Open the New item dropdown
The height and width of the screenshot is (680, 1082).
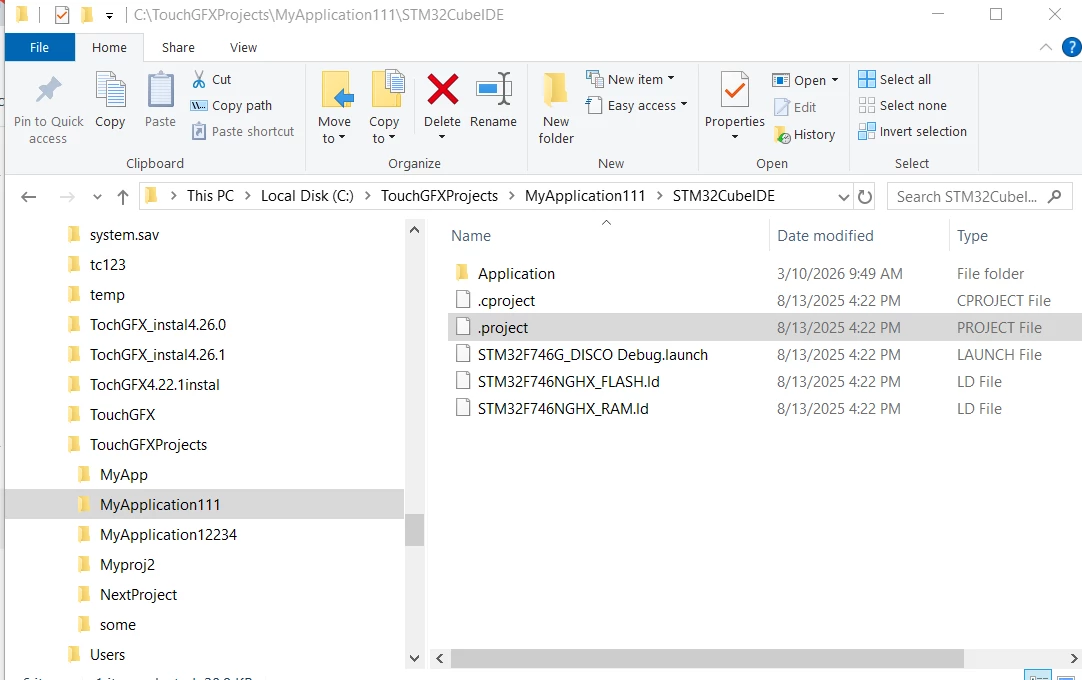[630, 79]
